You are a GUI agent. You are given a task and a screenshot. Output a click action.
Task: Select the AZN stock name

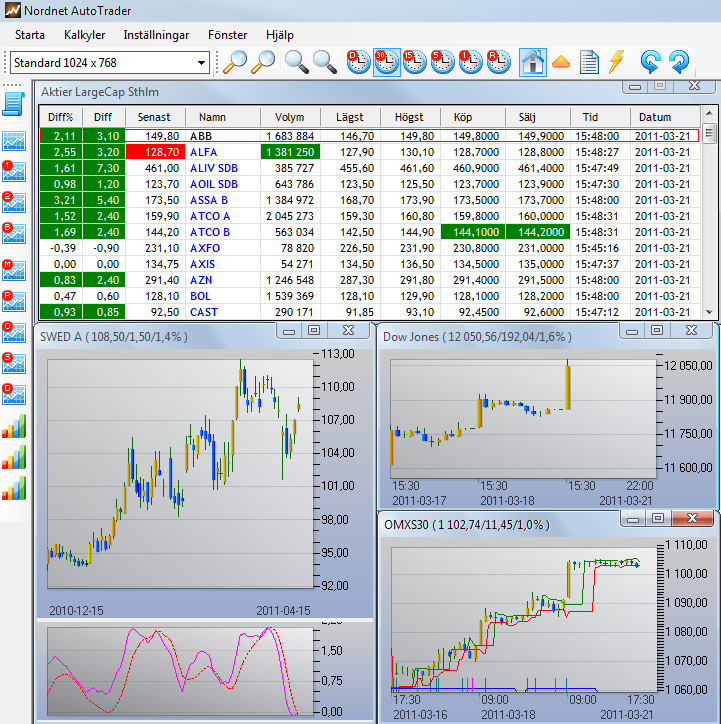coord(201,280)
